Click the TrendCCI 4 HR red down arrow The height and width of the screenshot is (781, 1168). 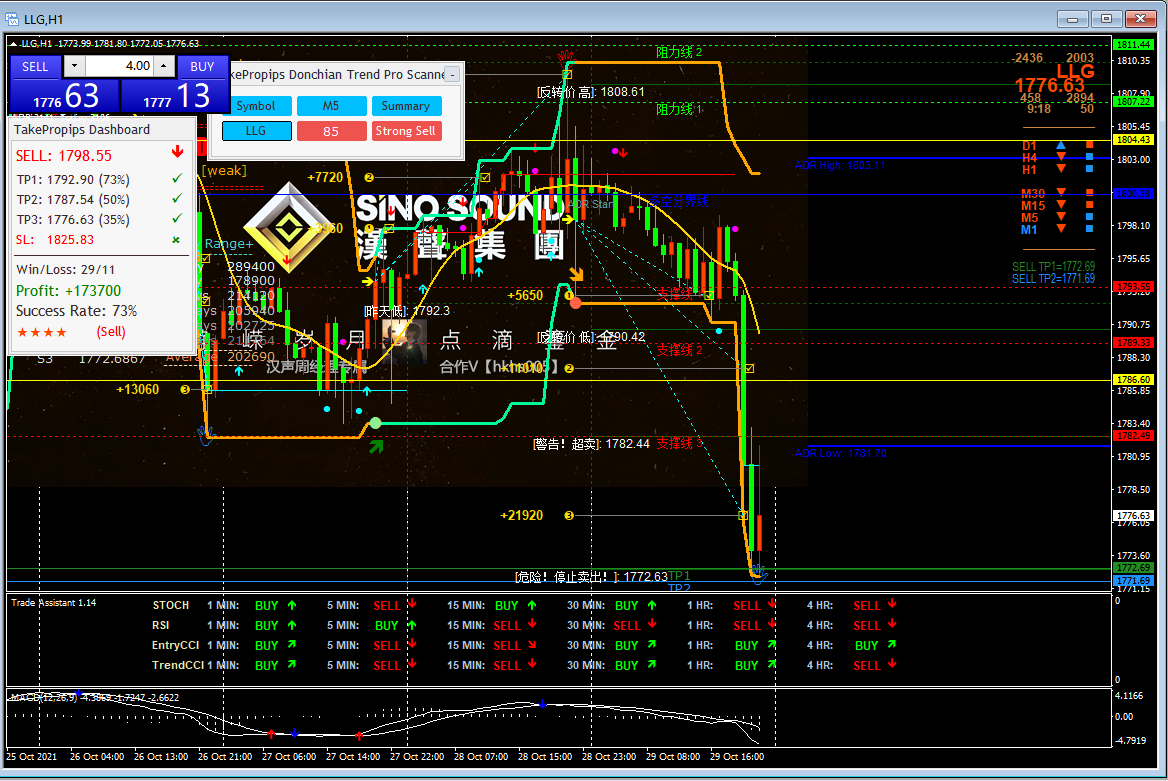892,664
